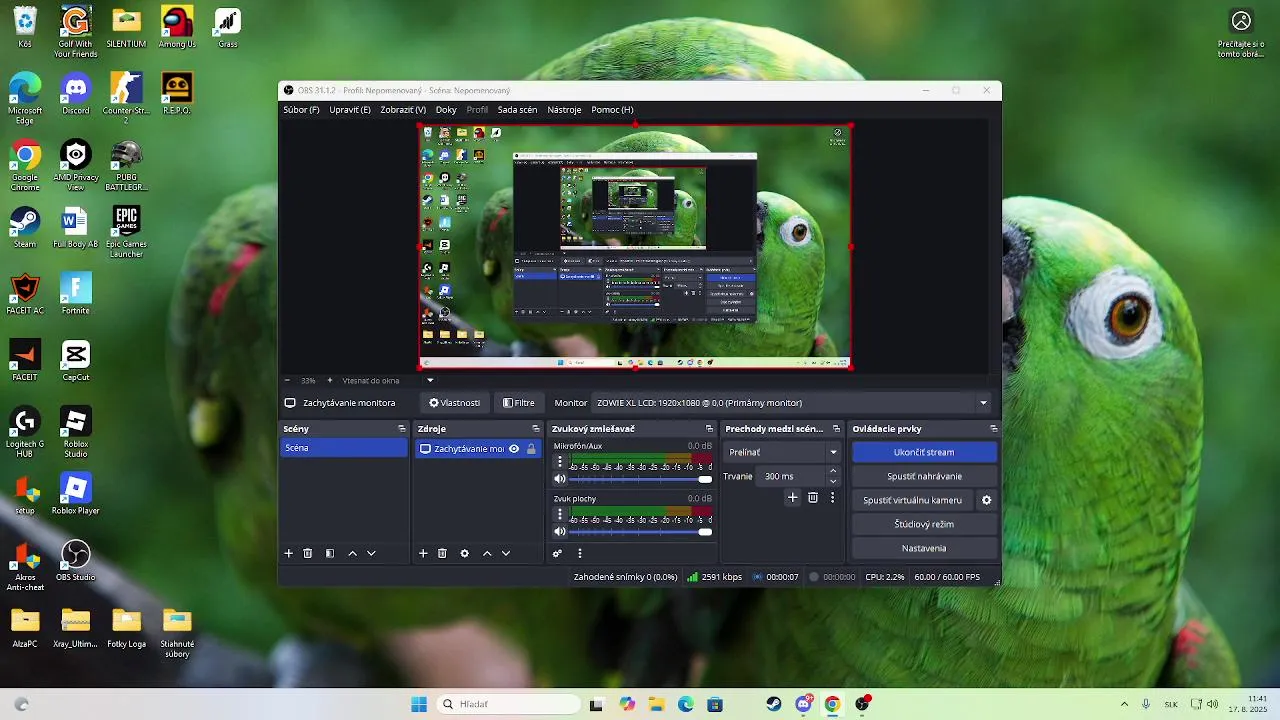
Task: Open Discord desktop icon
Action: [x=76, y=94]
